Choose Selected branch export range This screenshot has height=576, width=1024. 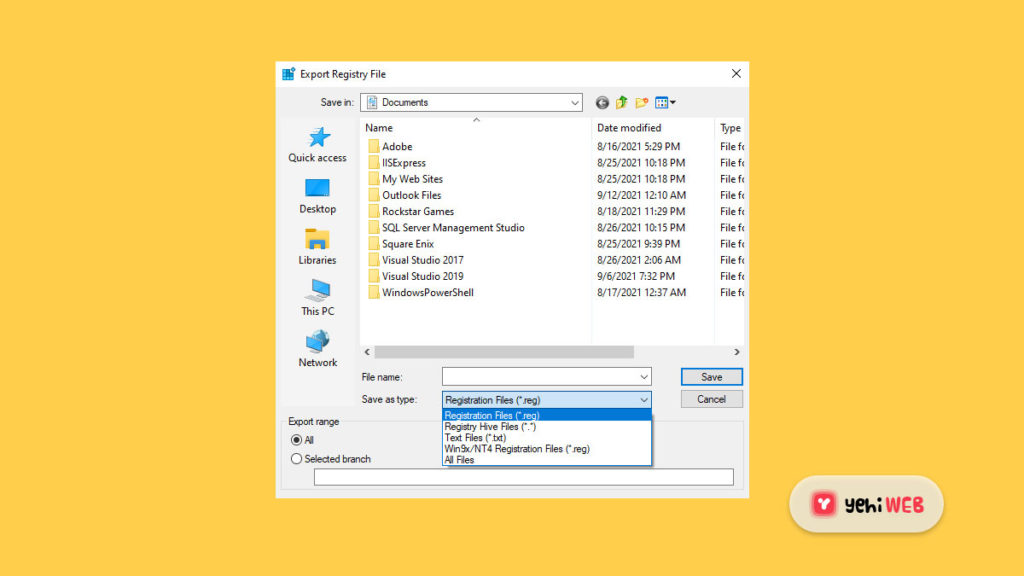pyautogui.click(x=297, y=459)
